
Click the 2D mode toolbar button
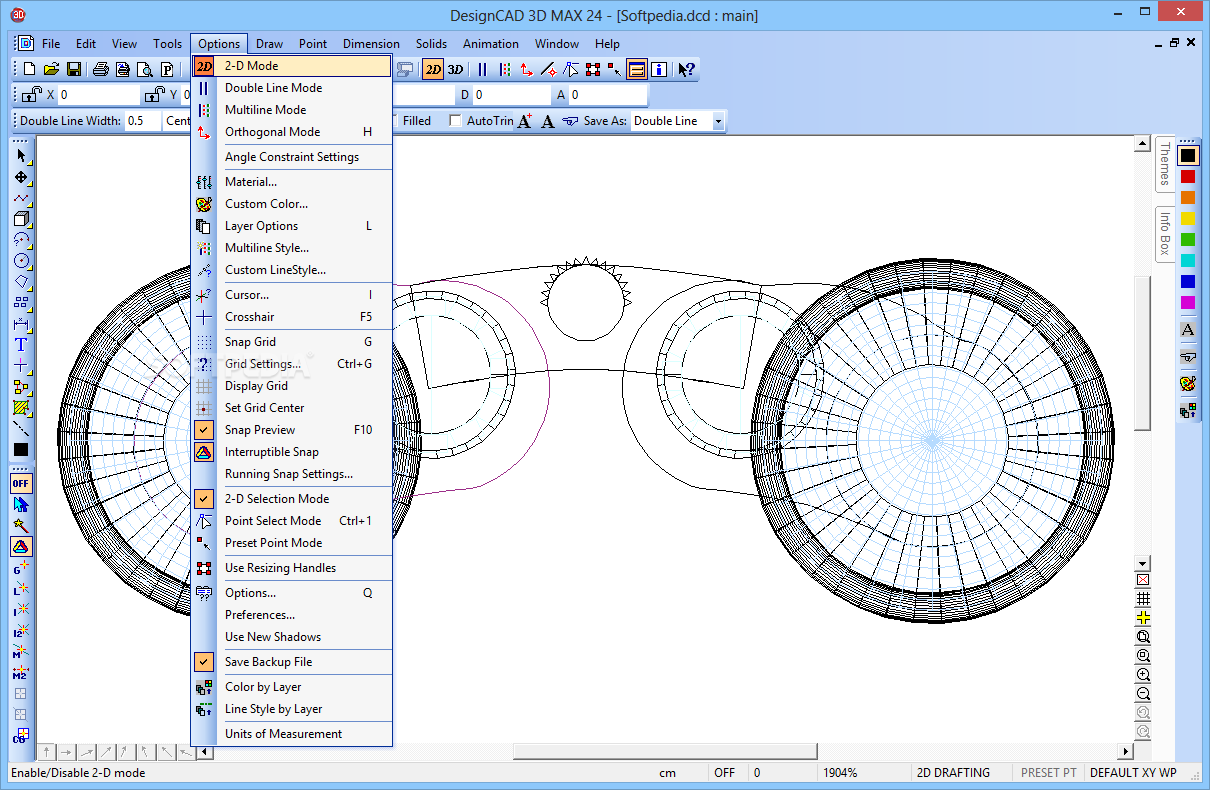point(433,69)
